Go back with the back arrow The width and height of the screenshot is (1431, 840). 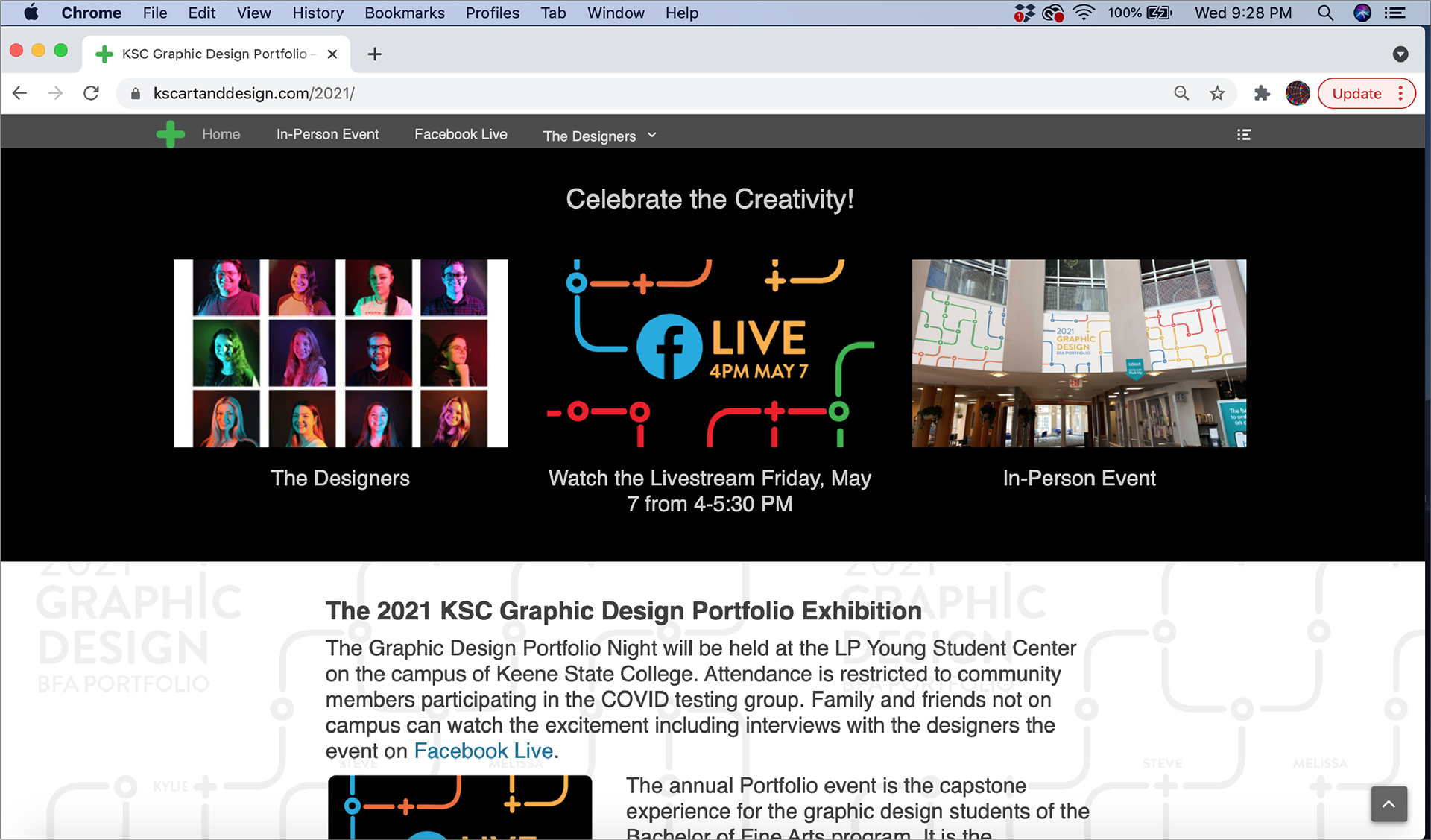(20, 93)
